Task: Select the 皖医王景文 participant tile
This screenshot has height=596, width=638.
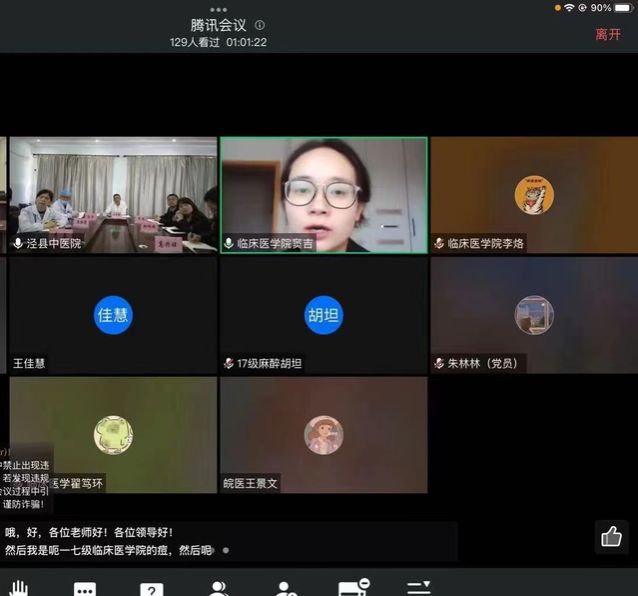Action: click(x=323, y=435)
